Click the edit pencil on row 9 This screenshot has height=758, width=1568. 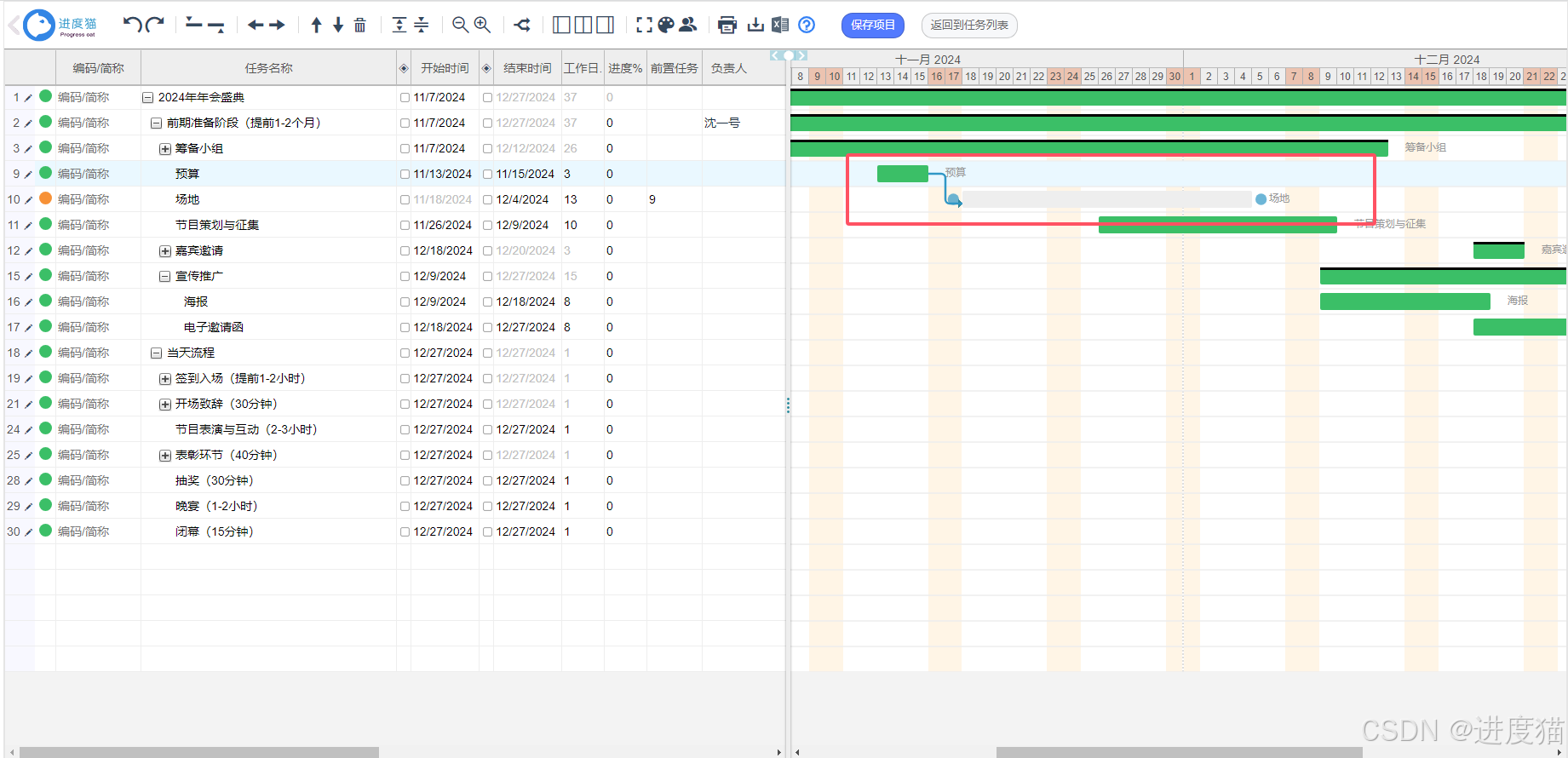[28, 175]
